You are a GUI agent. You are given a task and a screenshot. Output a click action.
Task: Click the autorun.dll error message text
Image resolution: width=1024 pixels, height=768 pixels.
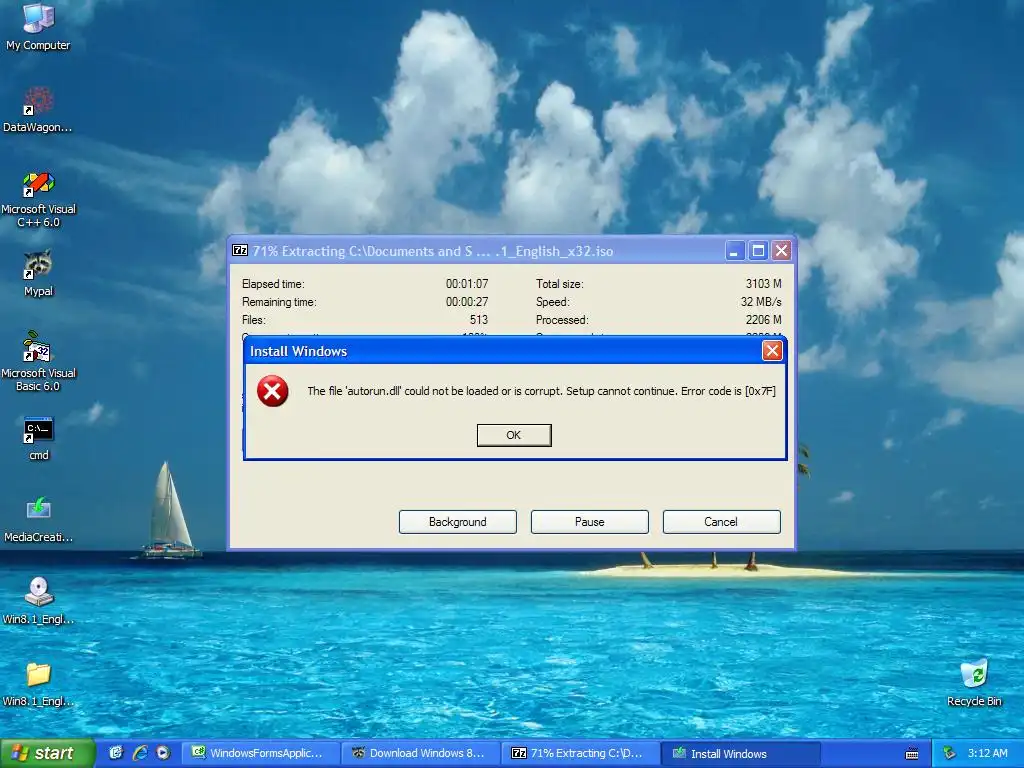pos(541,391)
